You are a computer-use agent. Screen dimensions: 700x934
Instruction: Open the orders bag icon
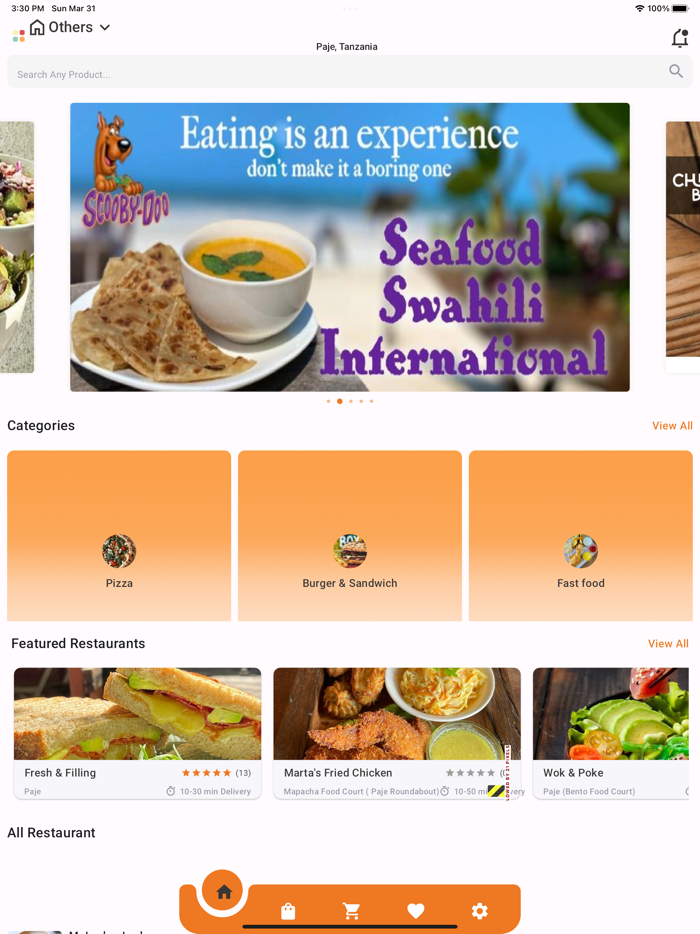pyautogui.click(x=288, y=911)
